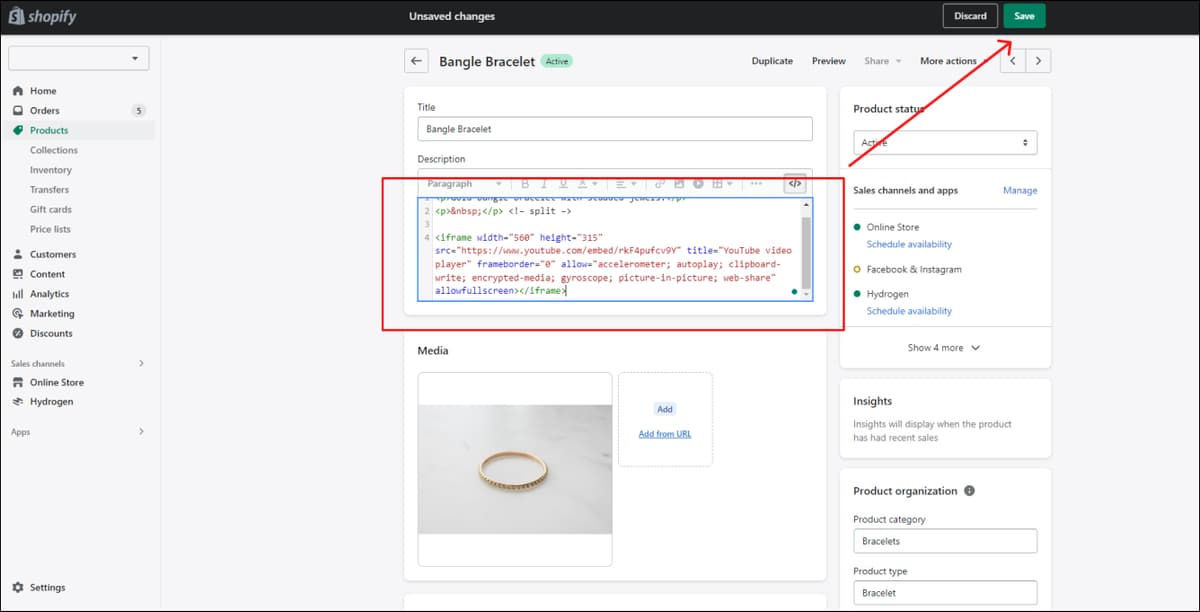Toggle italic formatting in the description toolbar
Image resolution: width=1200 pixels, height=612 pixels.
[x=544, y=184]
